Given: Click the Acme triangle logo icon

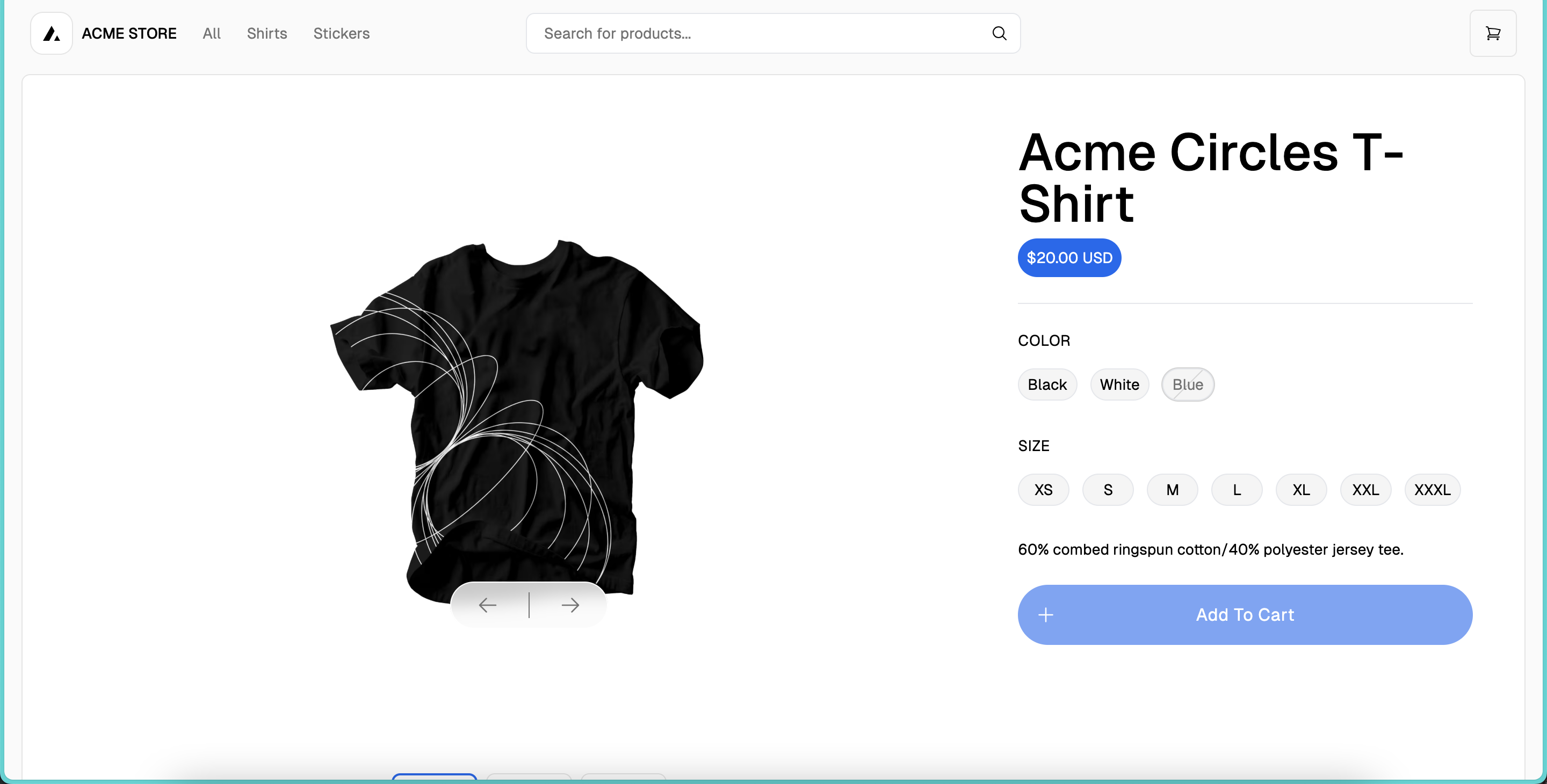Looking at the screenshot, I should (x=52, y=34).
